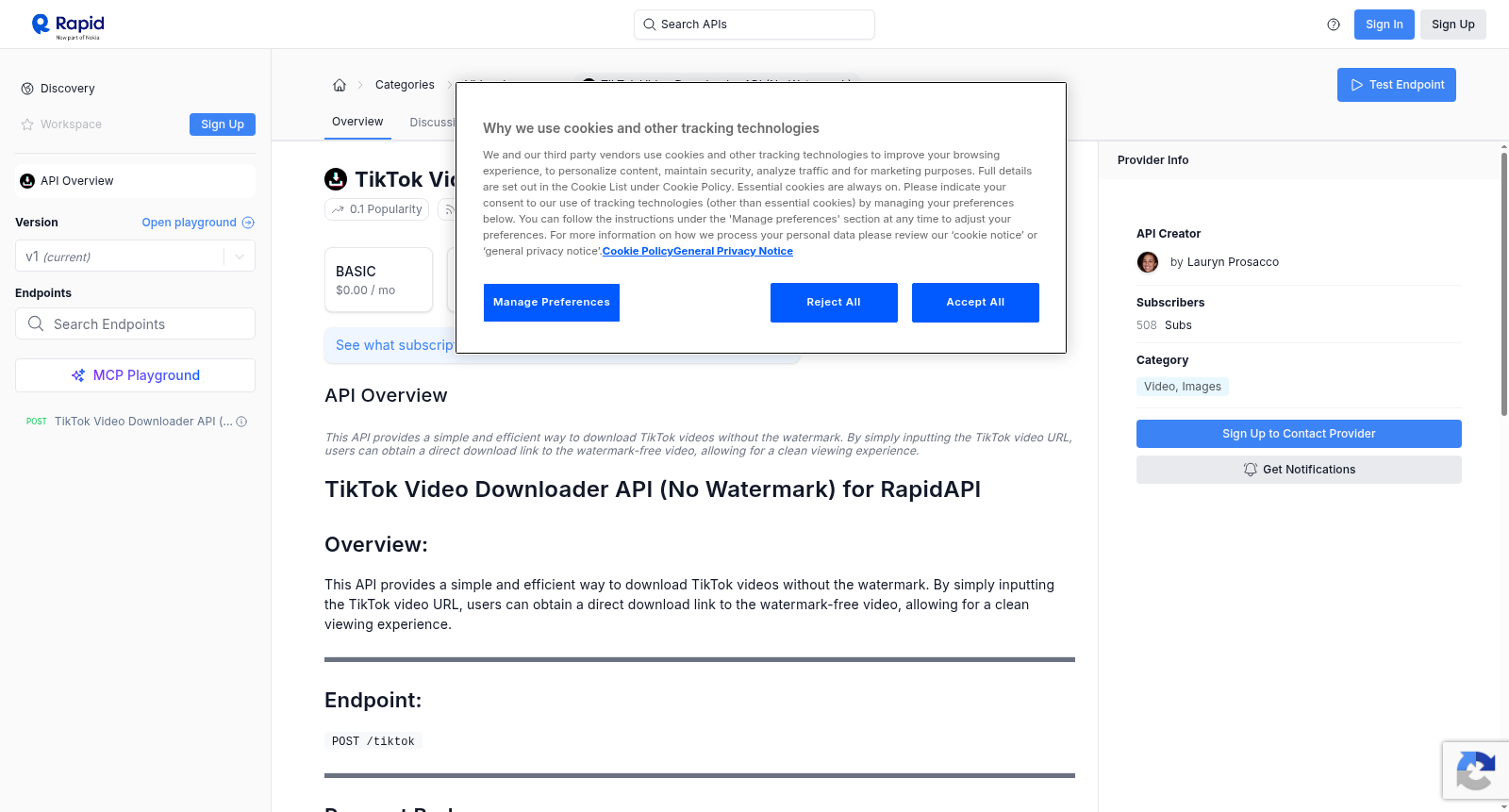Click the Workspace star icon

(x=27, y=124)
